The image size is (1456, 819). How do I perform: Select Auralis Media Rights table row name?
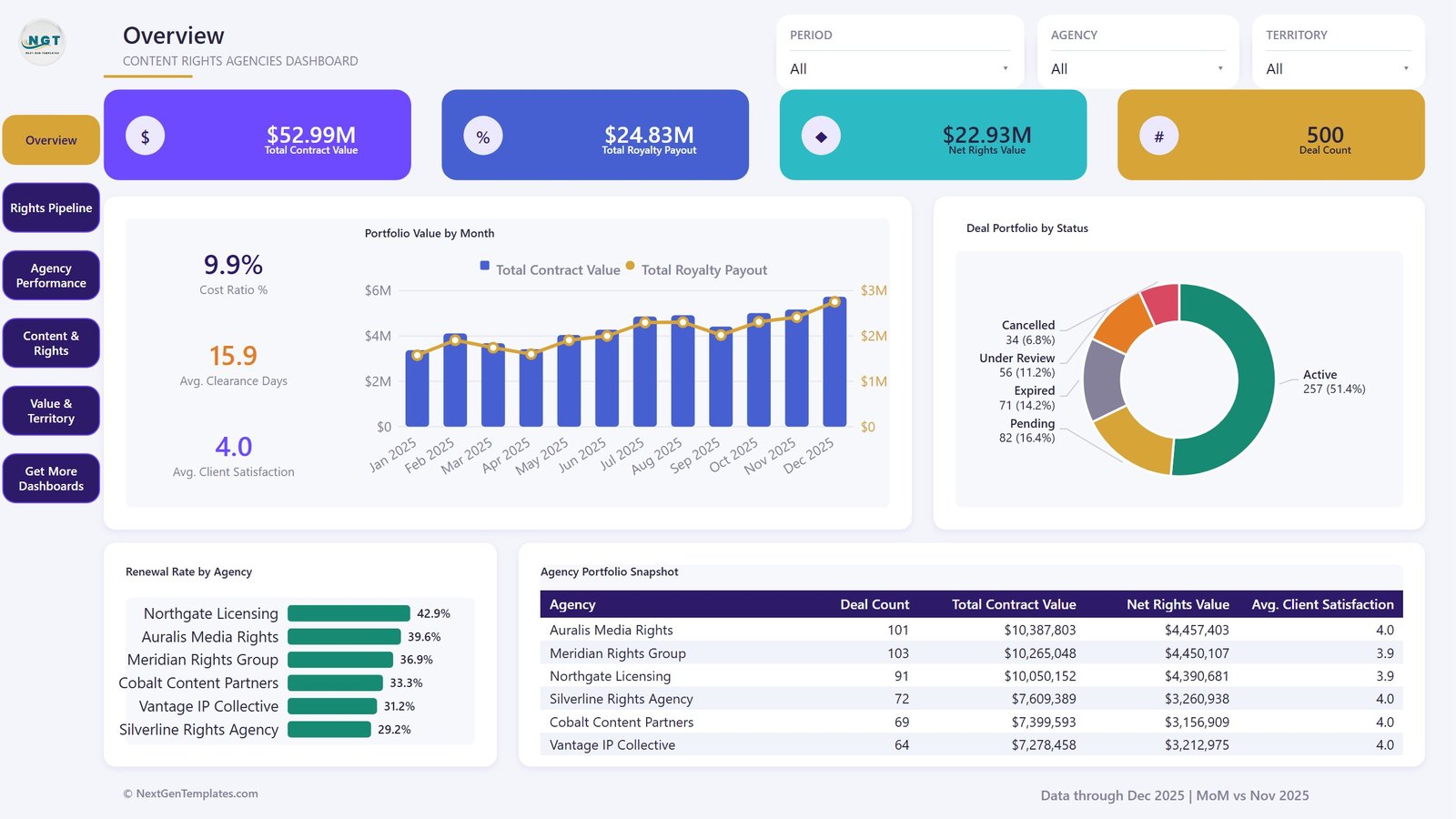coord(612,630)
